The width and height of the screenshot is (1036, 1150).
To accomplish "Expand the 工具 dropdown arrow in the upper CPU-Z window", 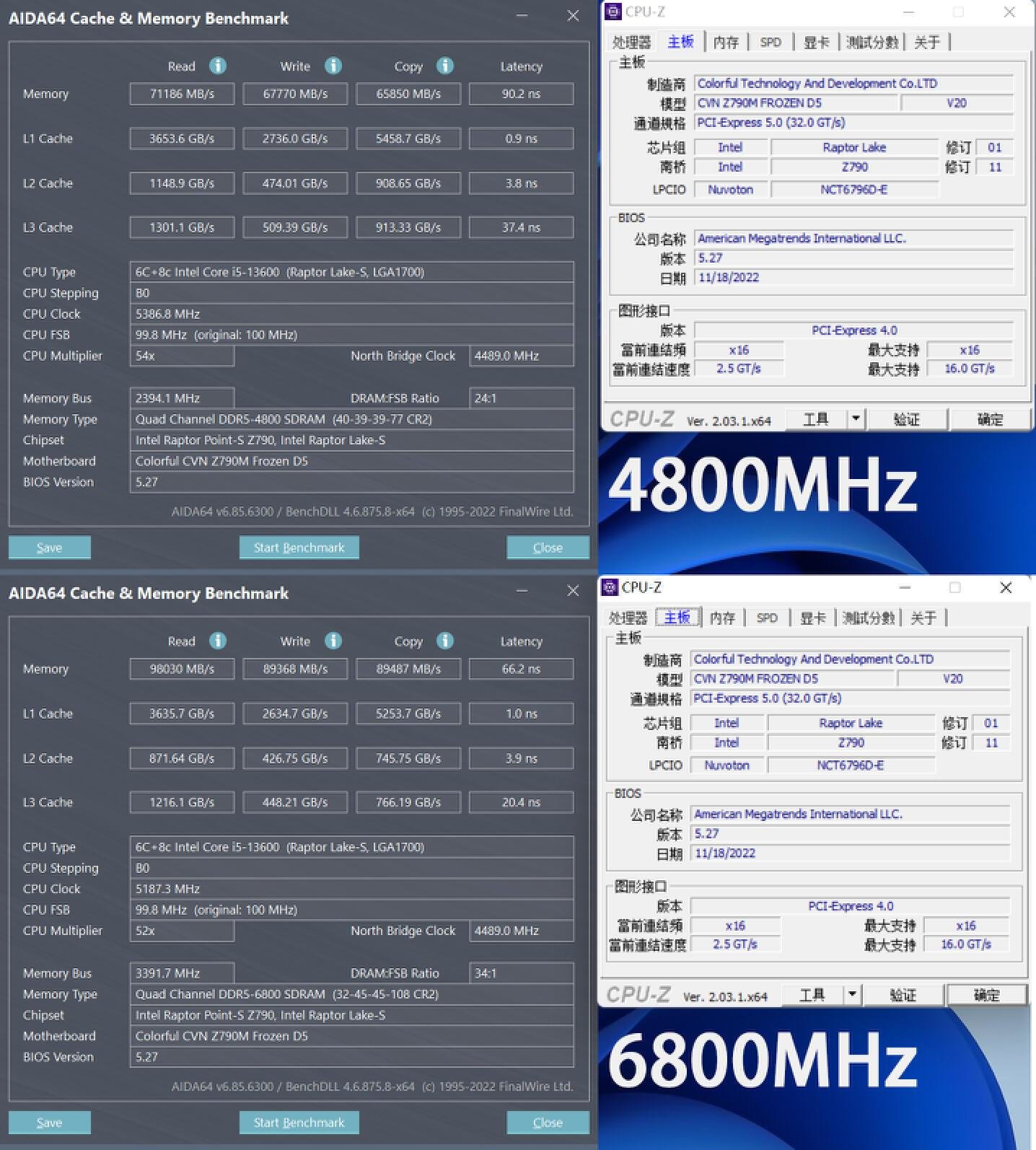I will click(x=856, y=418).
